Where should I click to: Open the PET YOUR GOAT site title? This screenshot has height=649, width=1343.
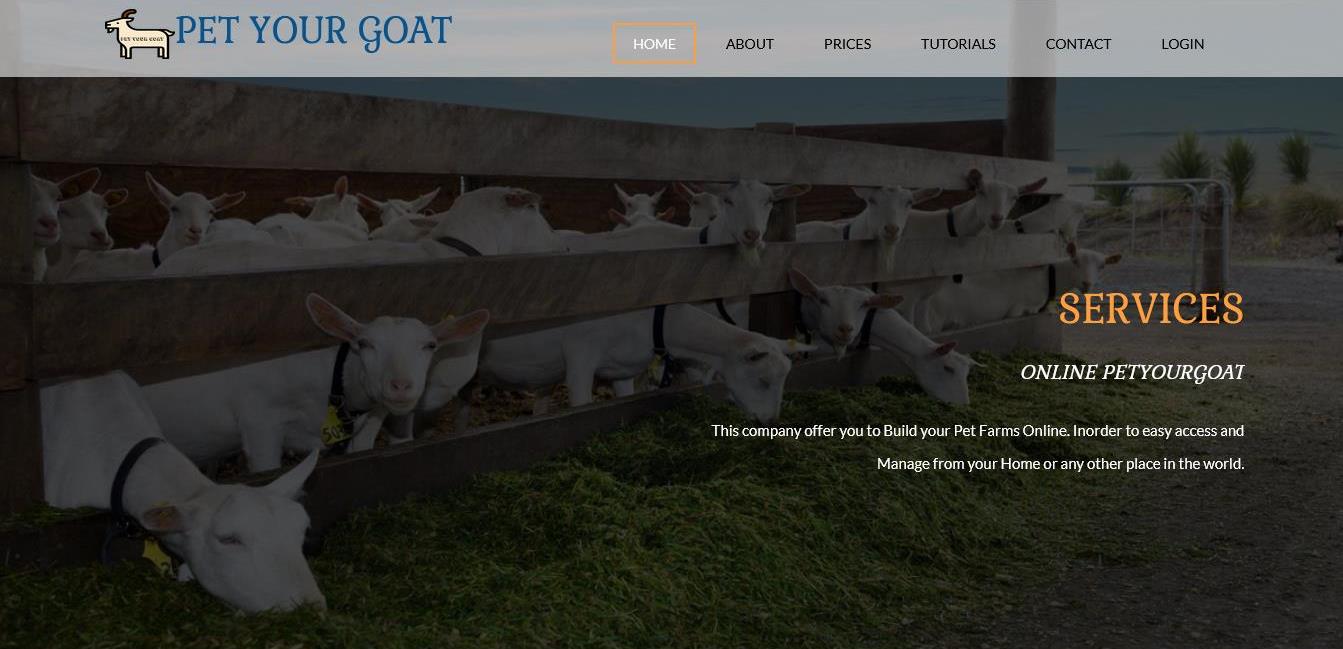pyautogui.click(x=314, y=31)
